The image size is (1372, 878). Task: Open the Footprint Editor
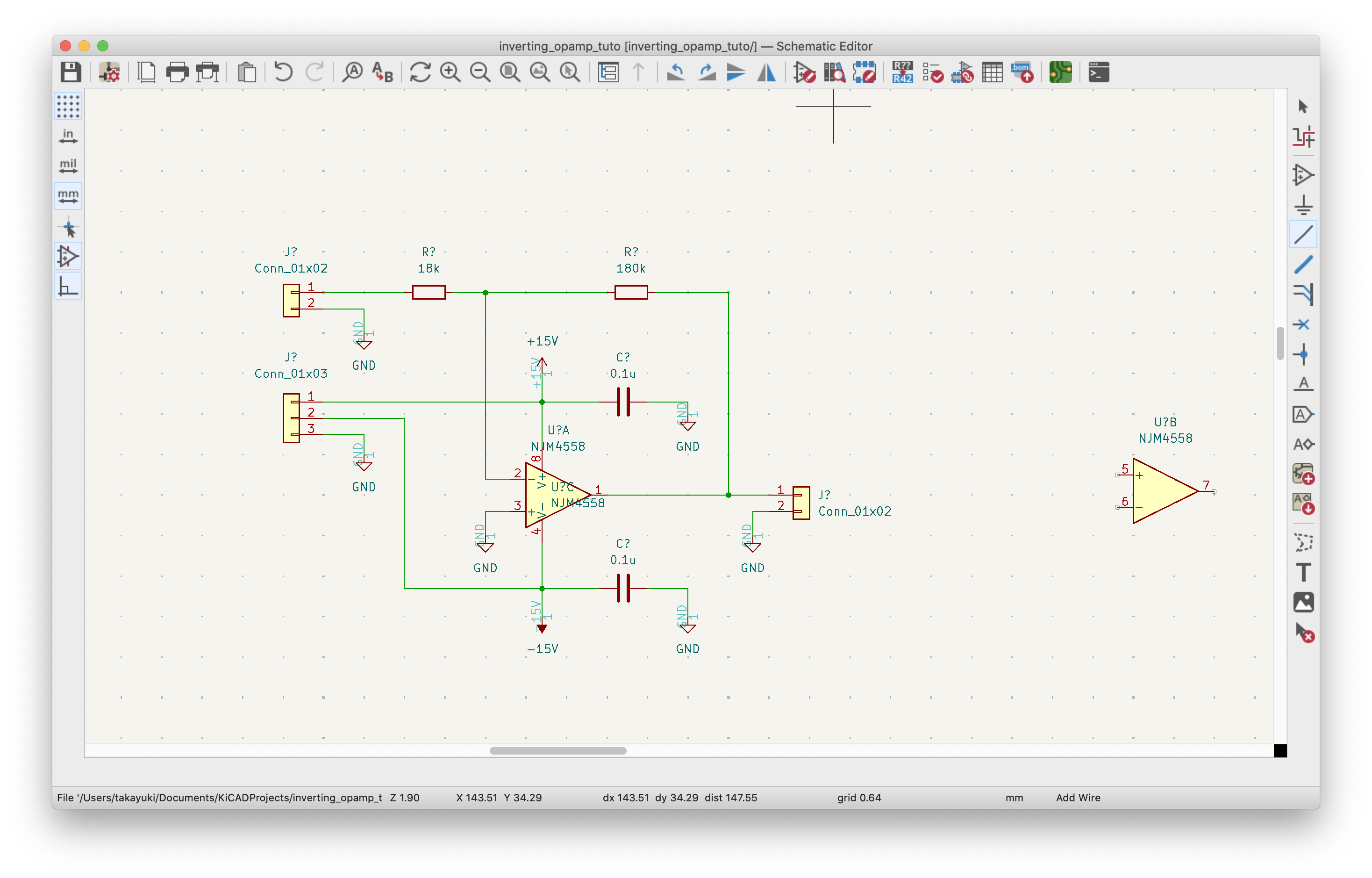[865, 72]
